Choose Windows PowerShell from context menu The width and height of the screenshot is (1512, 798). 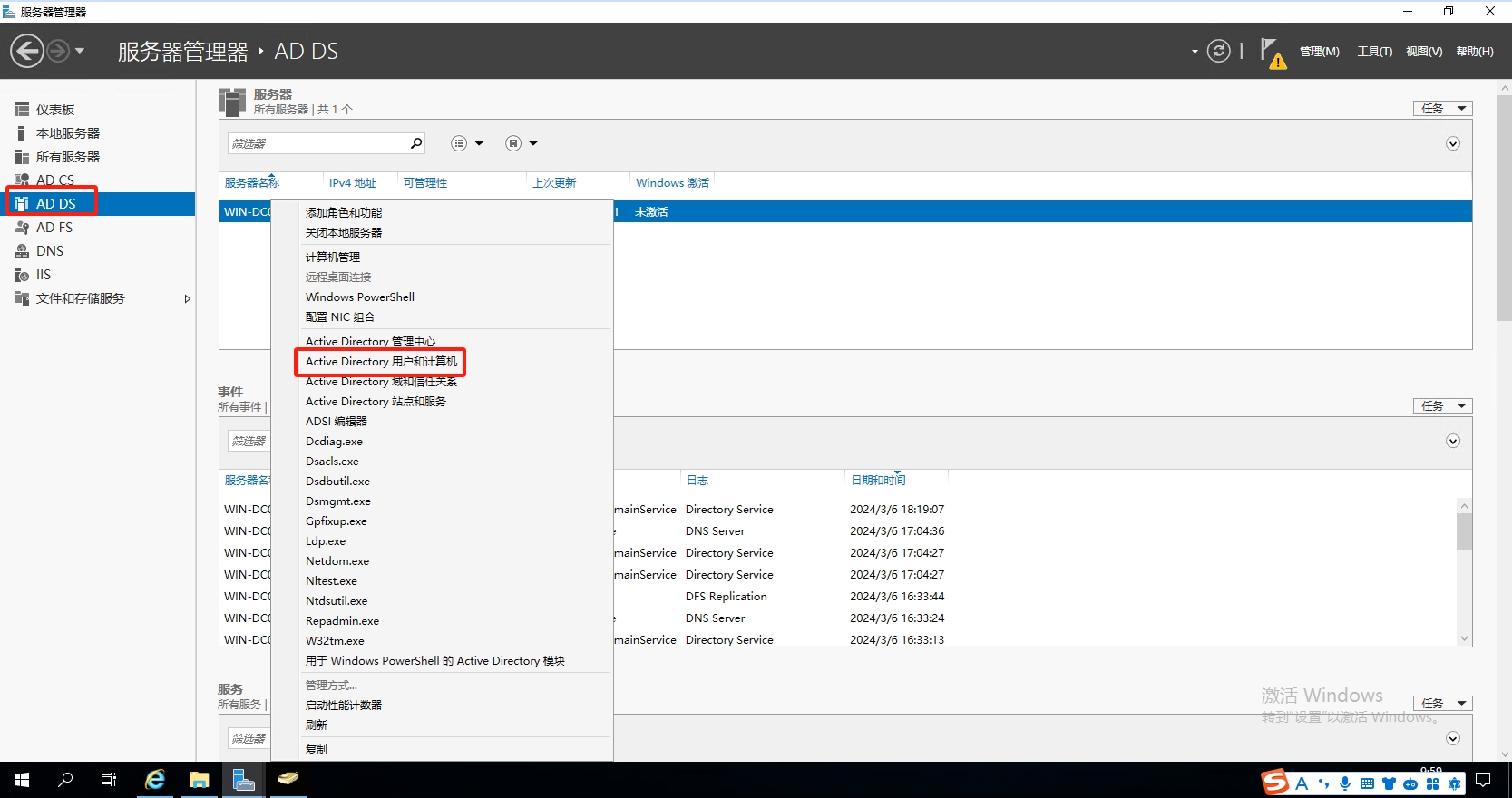[x=359, y=297]
